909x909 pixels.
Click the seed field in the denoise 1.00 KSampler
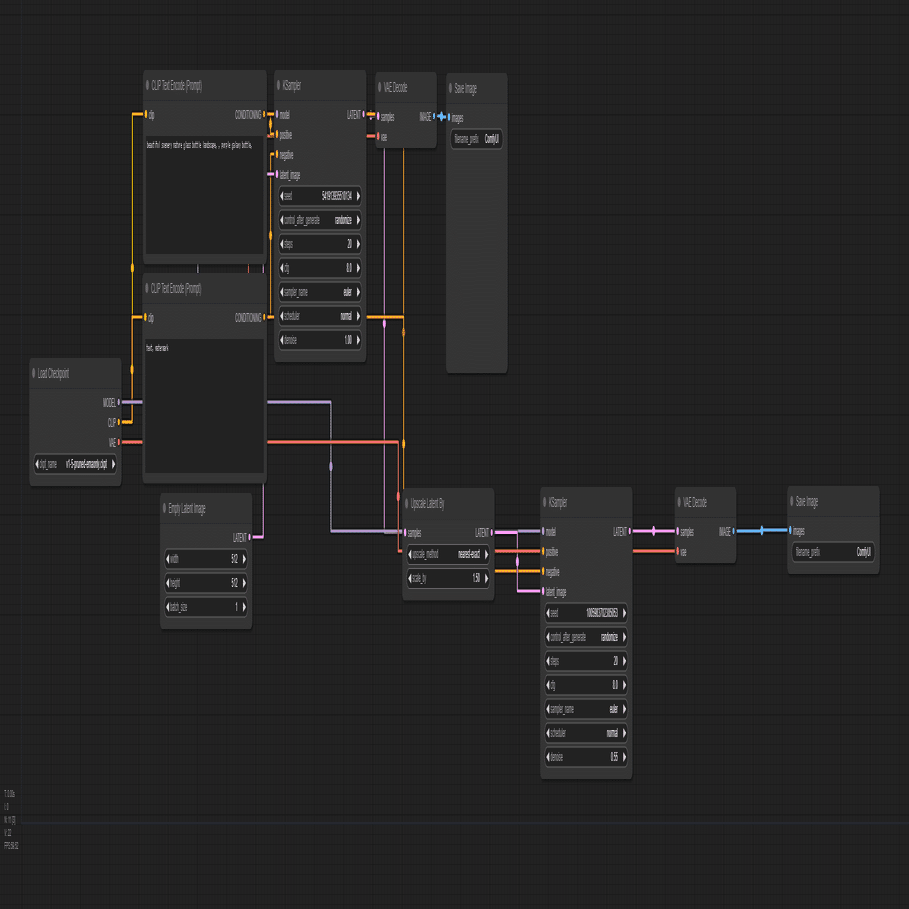[x=320, y=196]
